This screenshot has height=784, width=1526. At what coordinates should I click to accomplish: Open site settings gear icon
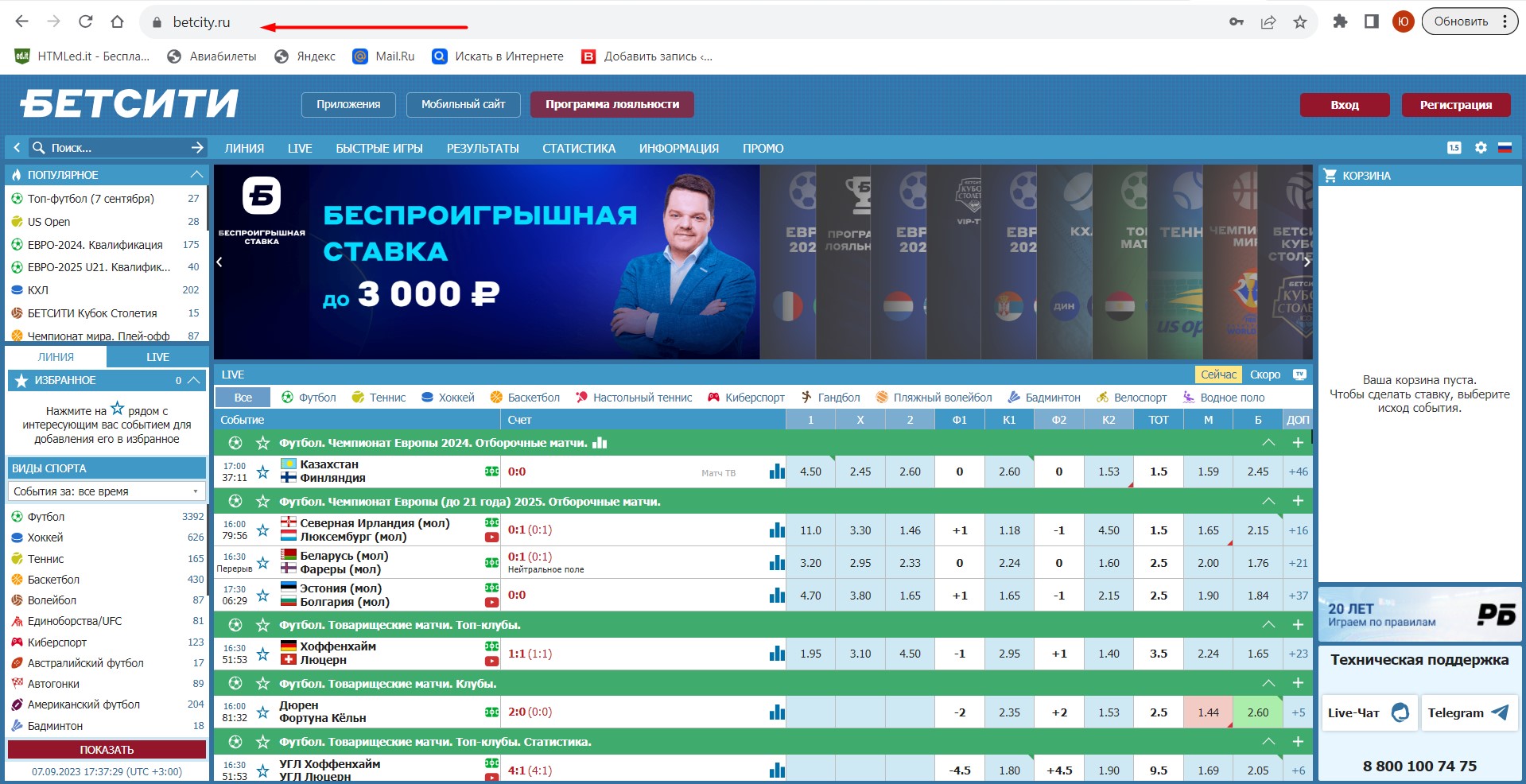(x=1480, y=148)
